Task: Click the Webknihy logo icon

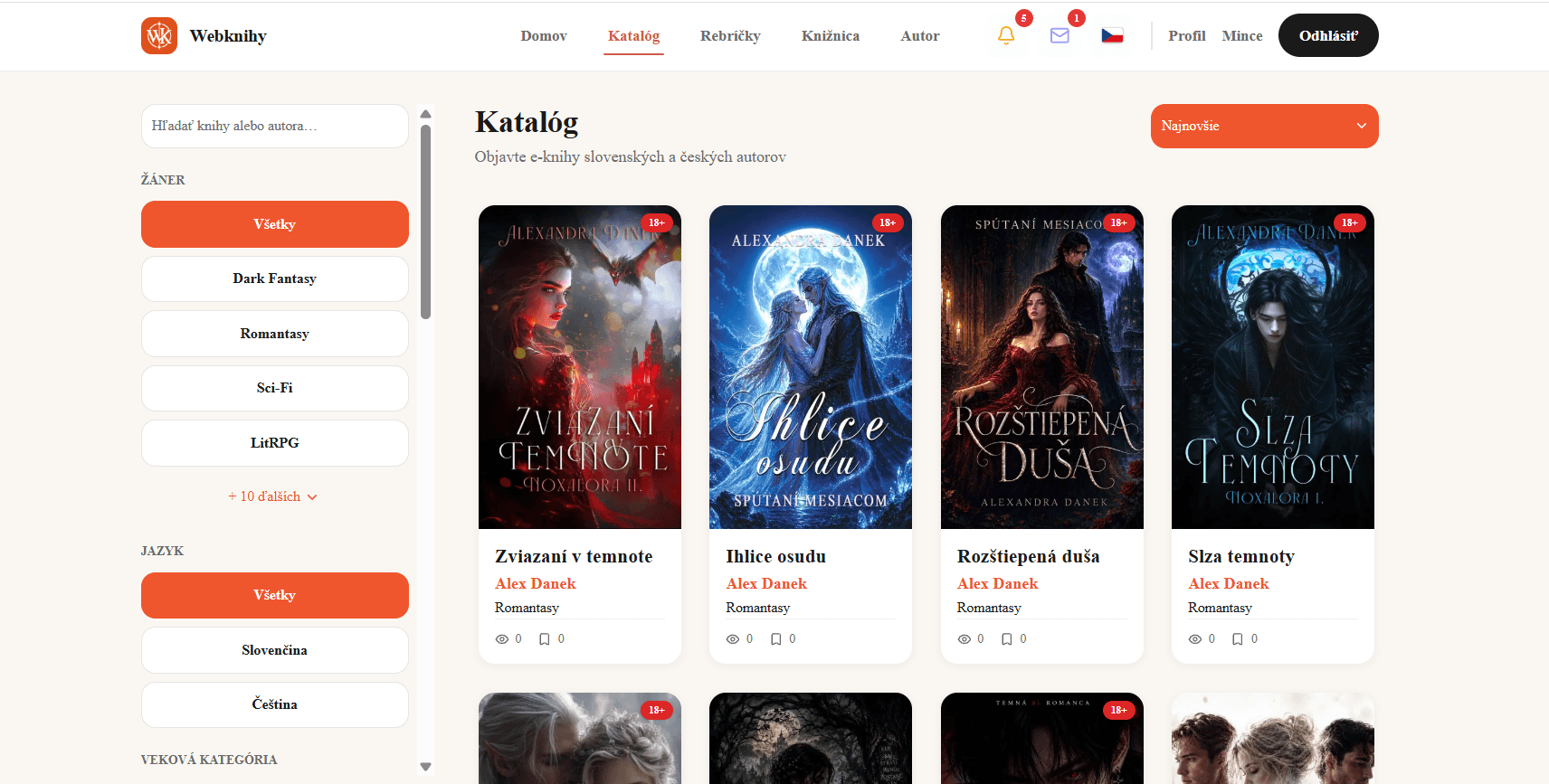Action: coord(159,36)
